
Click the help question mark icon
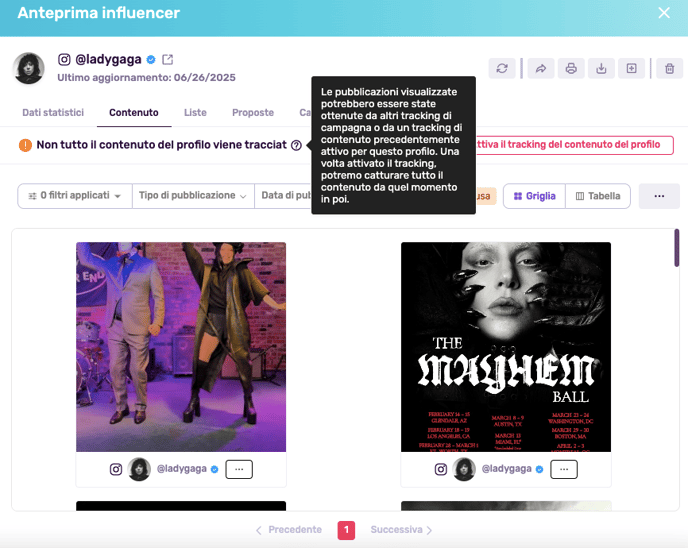pyautogui.click(x=296, y=145)
